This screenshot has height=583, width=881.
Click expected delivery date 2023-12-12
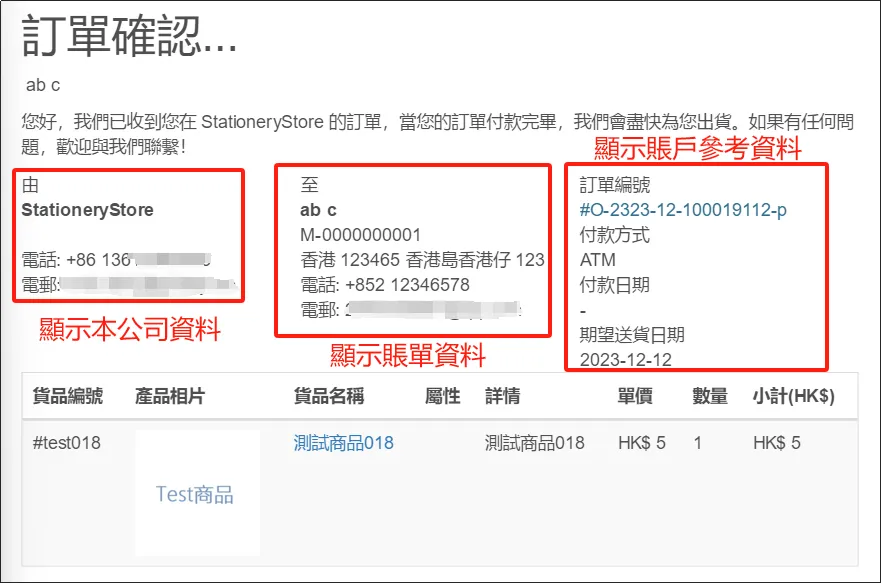(x=625, y=359)
